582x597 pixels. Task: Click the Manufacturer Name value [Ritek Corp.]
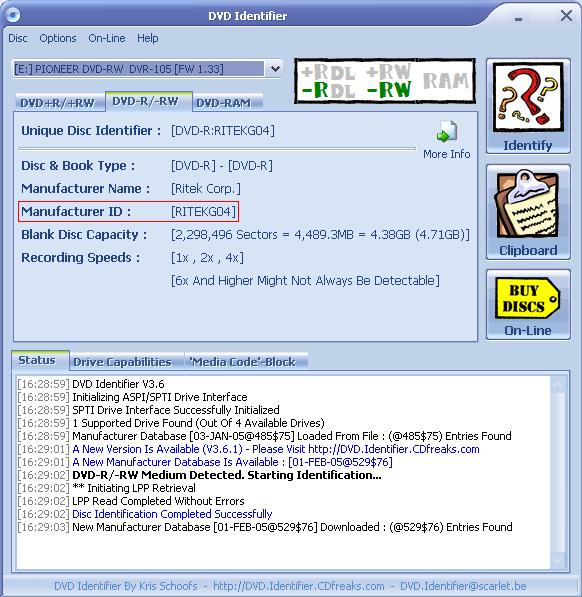tap(206, 188)
